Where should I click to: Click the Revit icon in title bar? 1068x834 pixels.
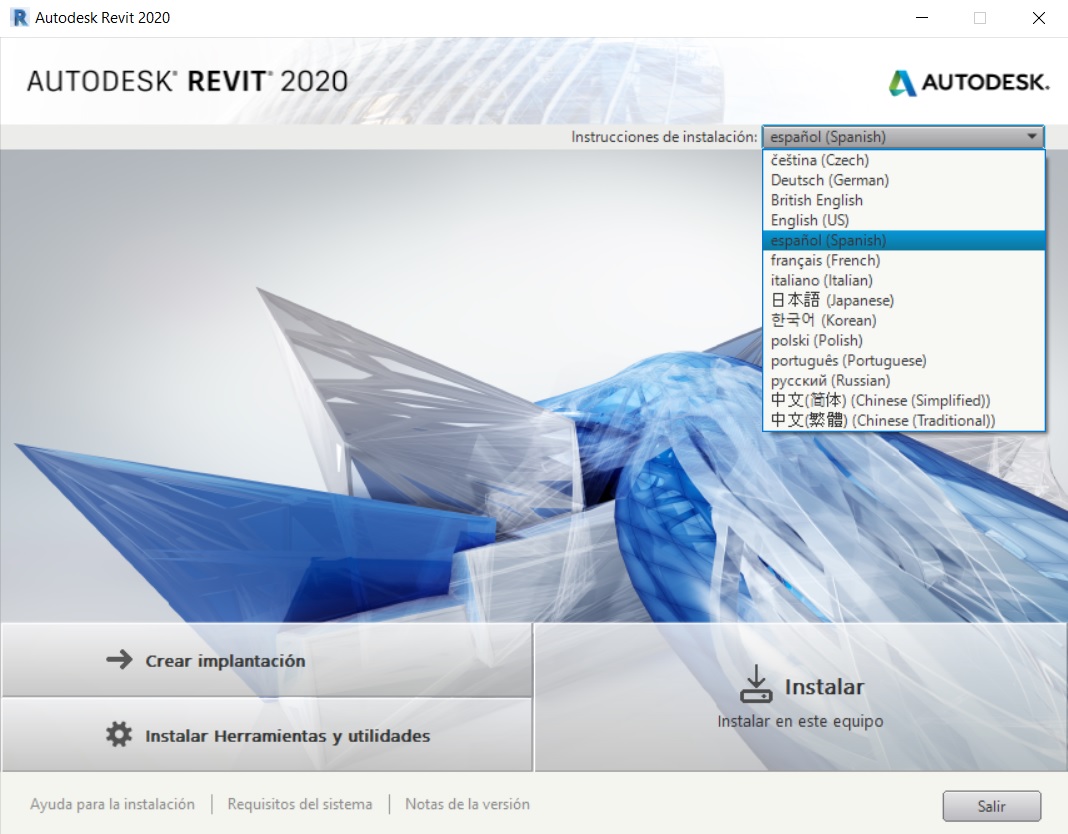tap(20, 18)
